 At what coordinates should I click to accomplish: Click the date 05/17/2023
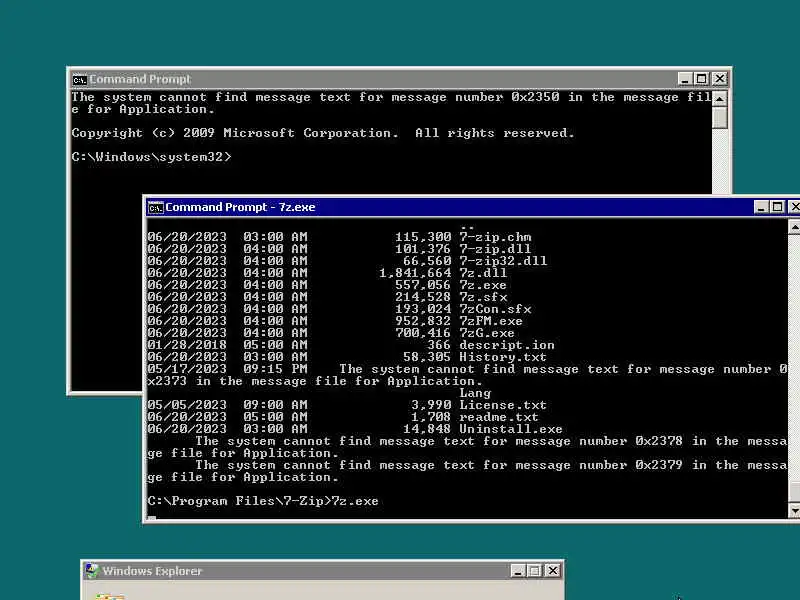click(x=187, y=369)
